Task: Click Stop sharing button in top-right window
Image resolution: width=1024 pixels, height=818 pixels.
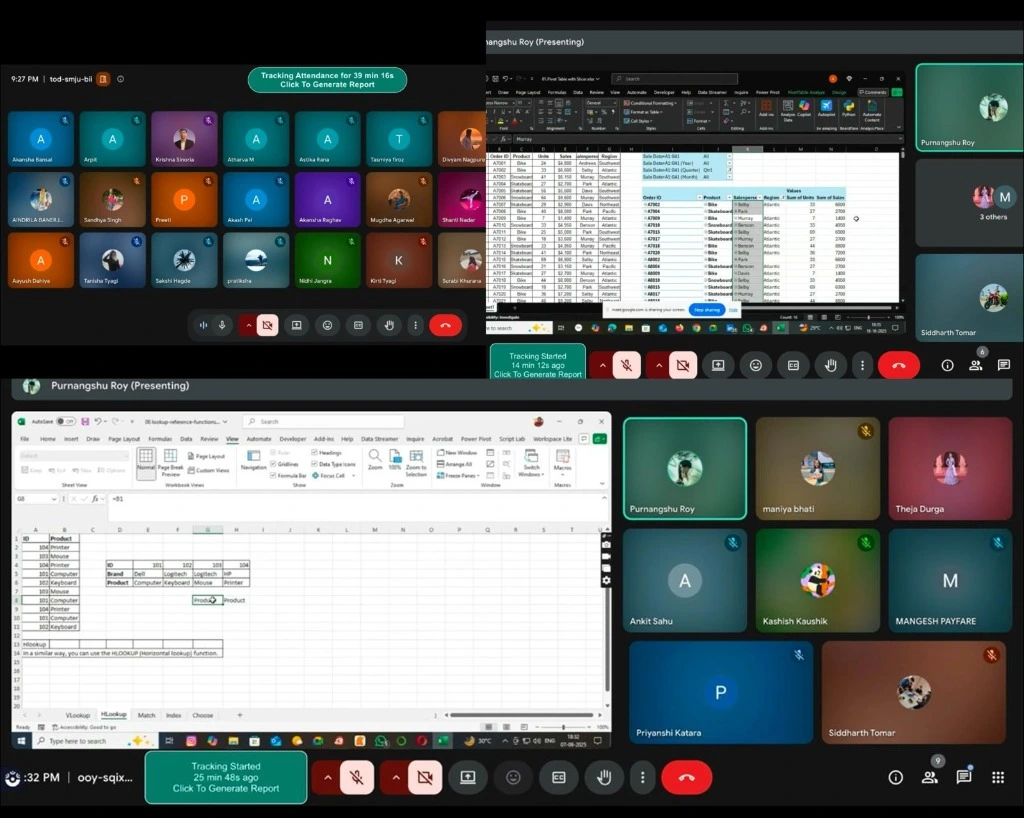Action: [x=707, y=309]
